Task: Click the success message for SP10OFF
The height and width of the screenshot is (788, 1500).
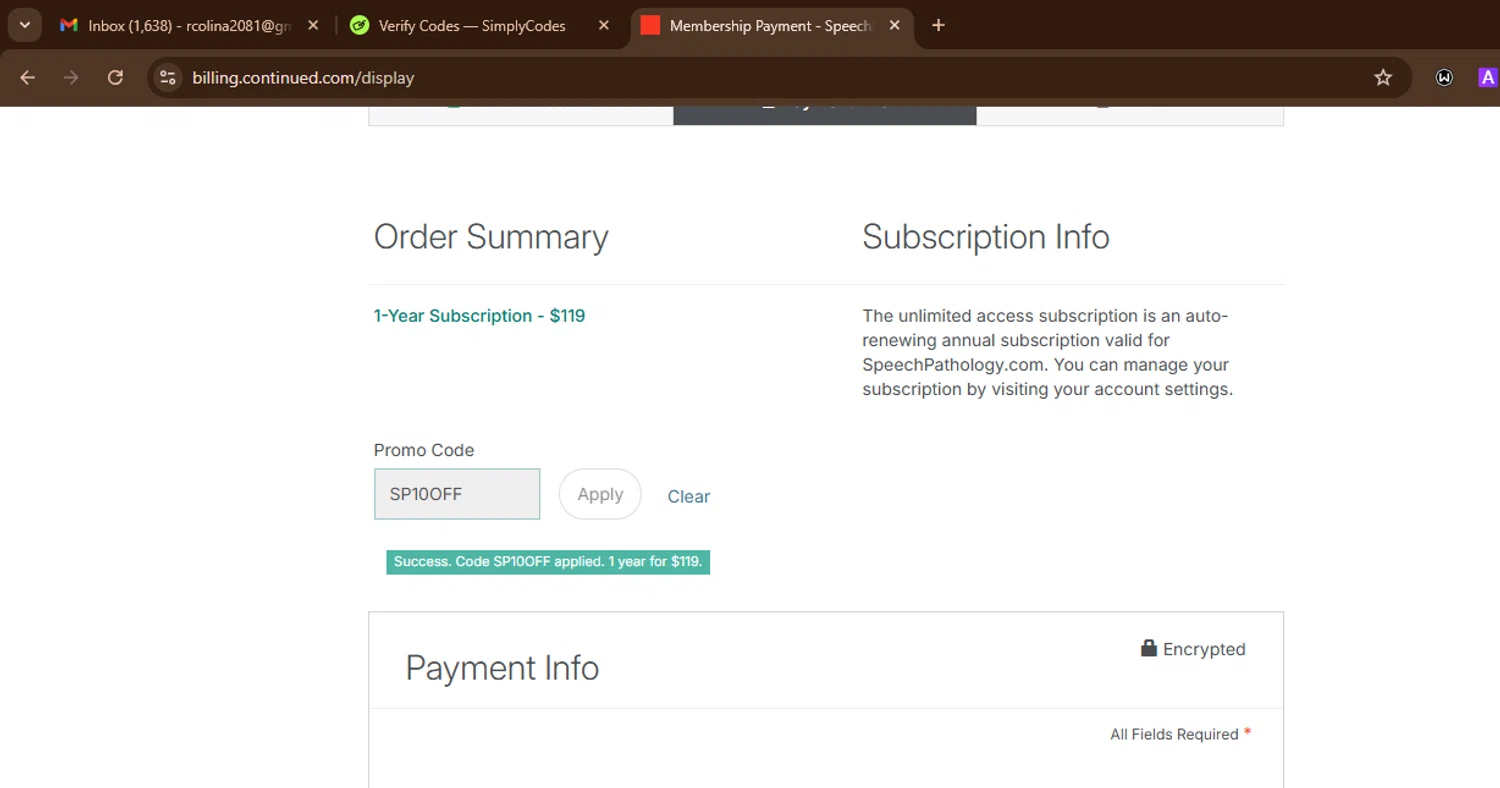Action: point(548,562)
